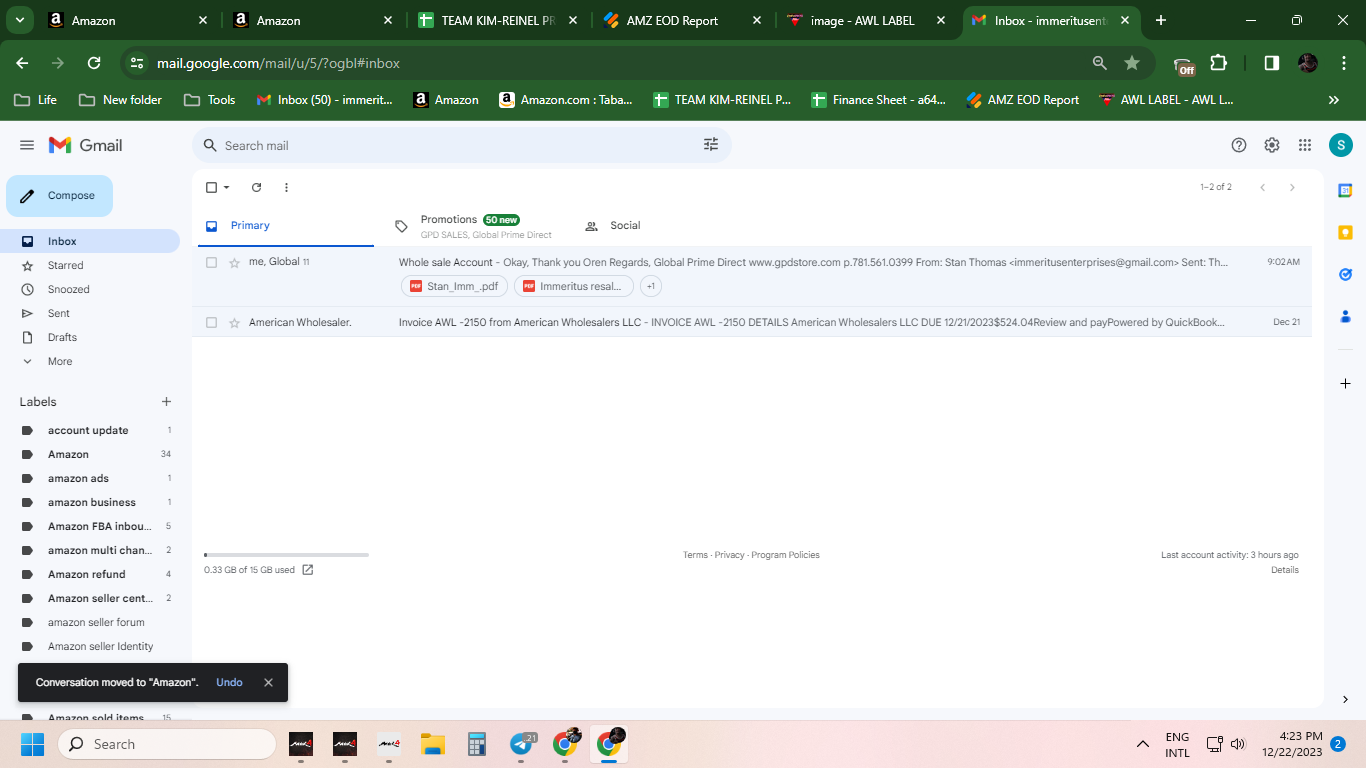The width and height of the screenshot is (1366, 768).
Task: Bookmark this tab star icon in address bar
Action: click(1132, 63)
